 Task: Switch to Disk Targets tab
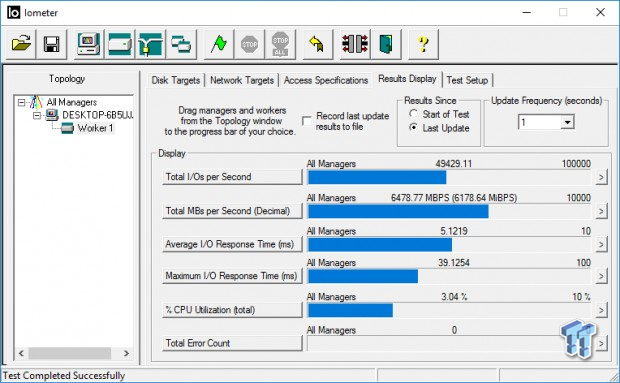(x=176, y=80)
